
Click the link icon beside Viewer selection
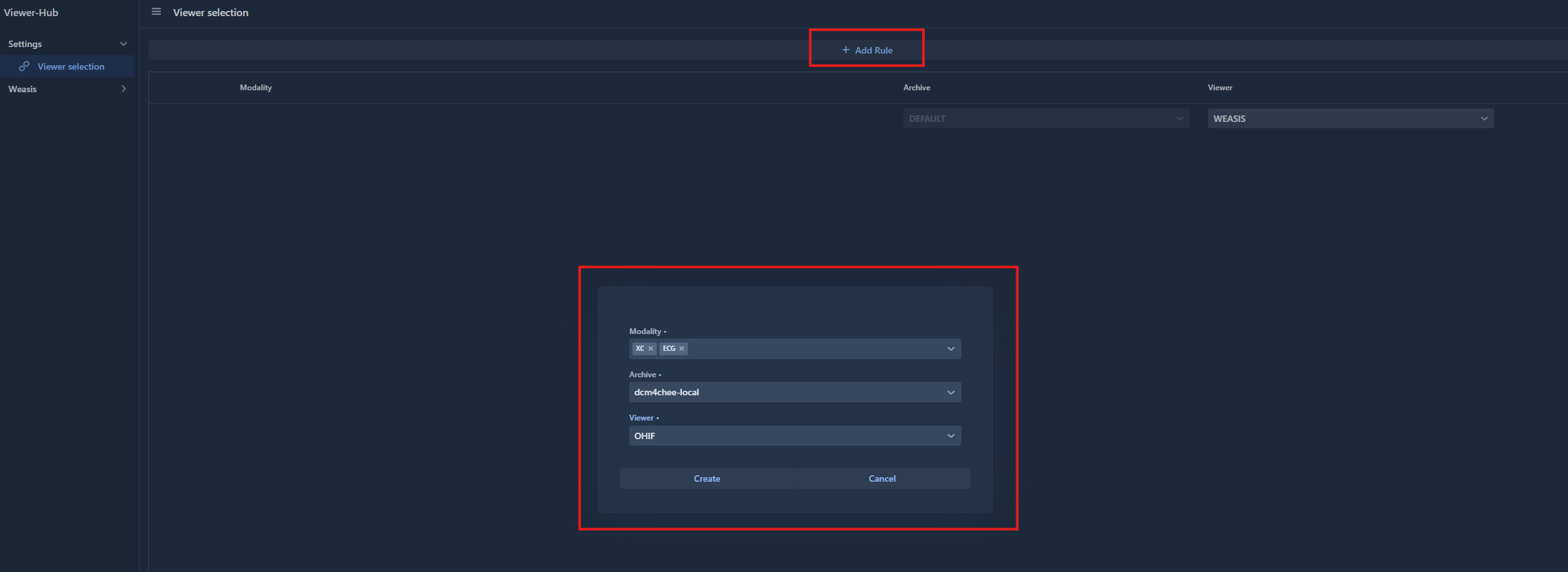25,66
